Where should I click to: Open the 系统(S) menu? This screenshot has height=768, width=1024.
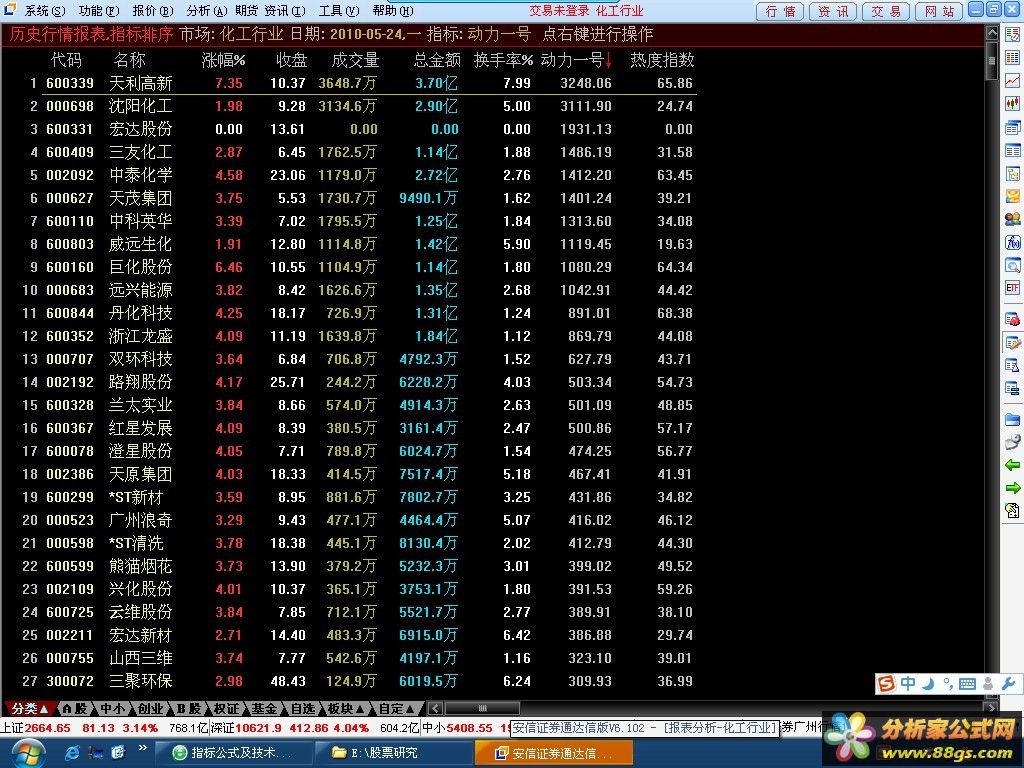pos(45,10)
